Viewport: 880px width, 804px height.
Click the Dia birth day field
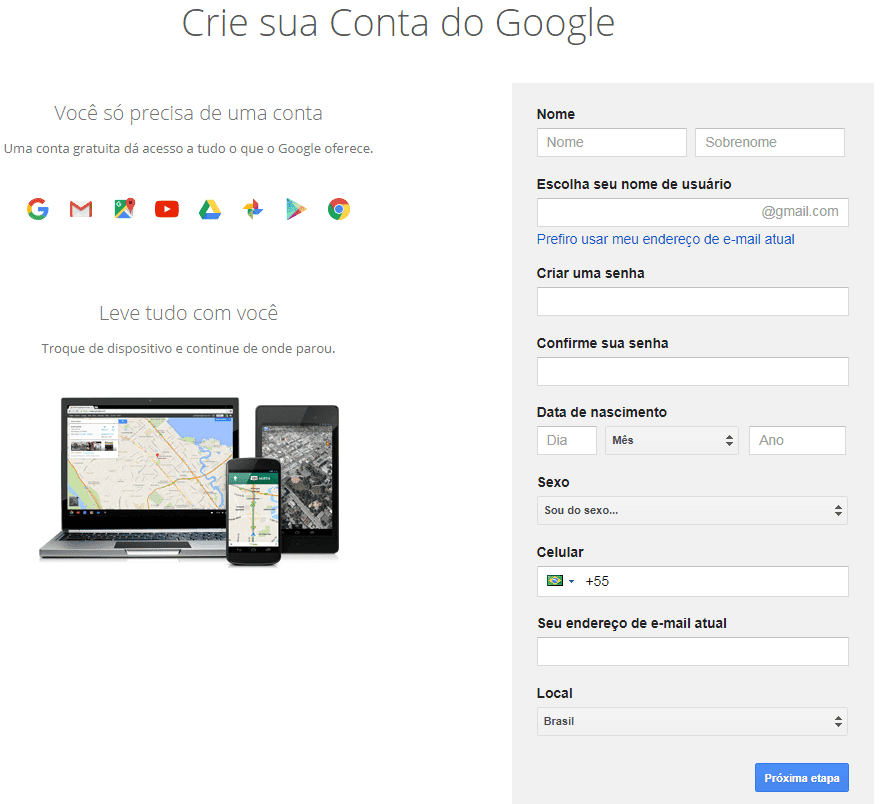pyautogui.click(x=567, y=440)
